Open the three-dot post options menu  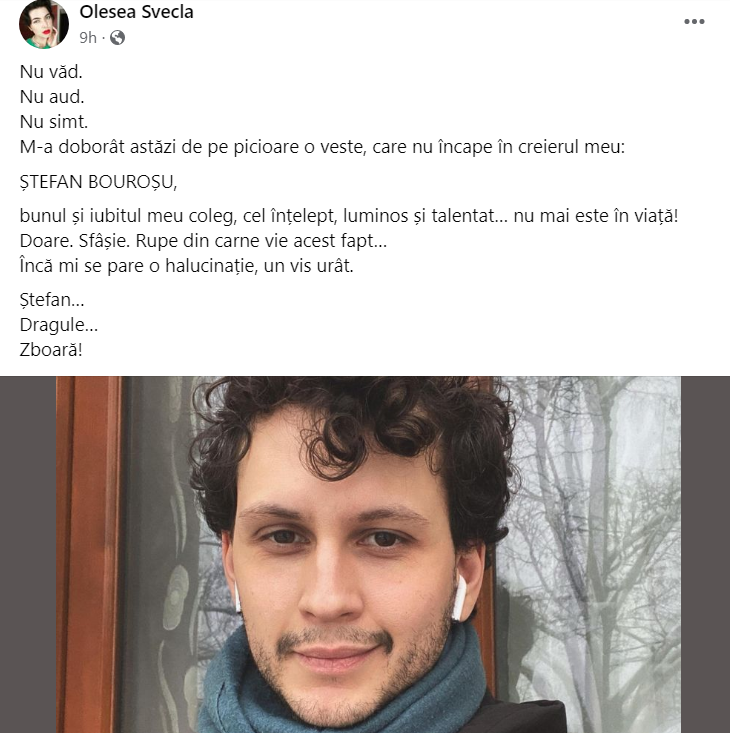tap(694, 22)
